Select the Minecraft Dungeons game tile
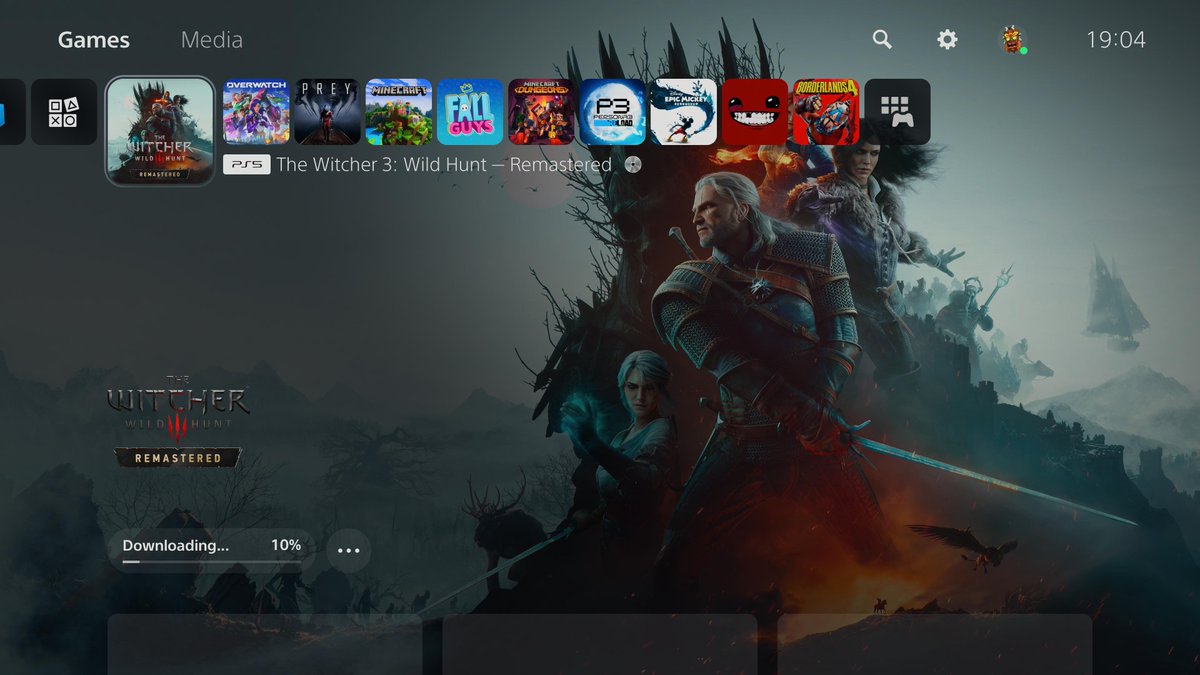This screenshot has width=1200, height=675. click(541, 112)
